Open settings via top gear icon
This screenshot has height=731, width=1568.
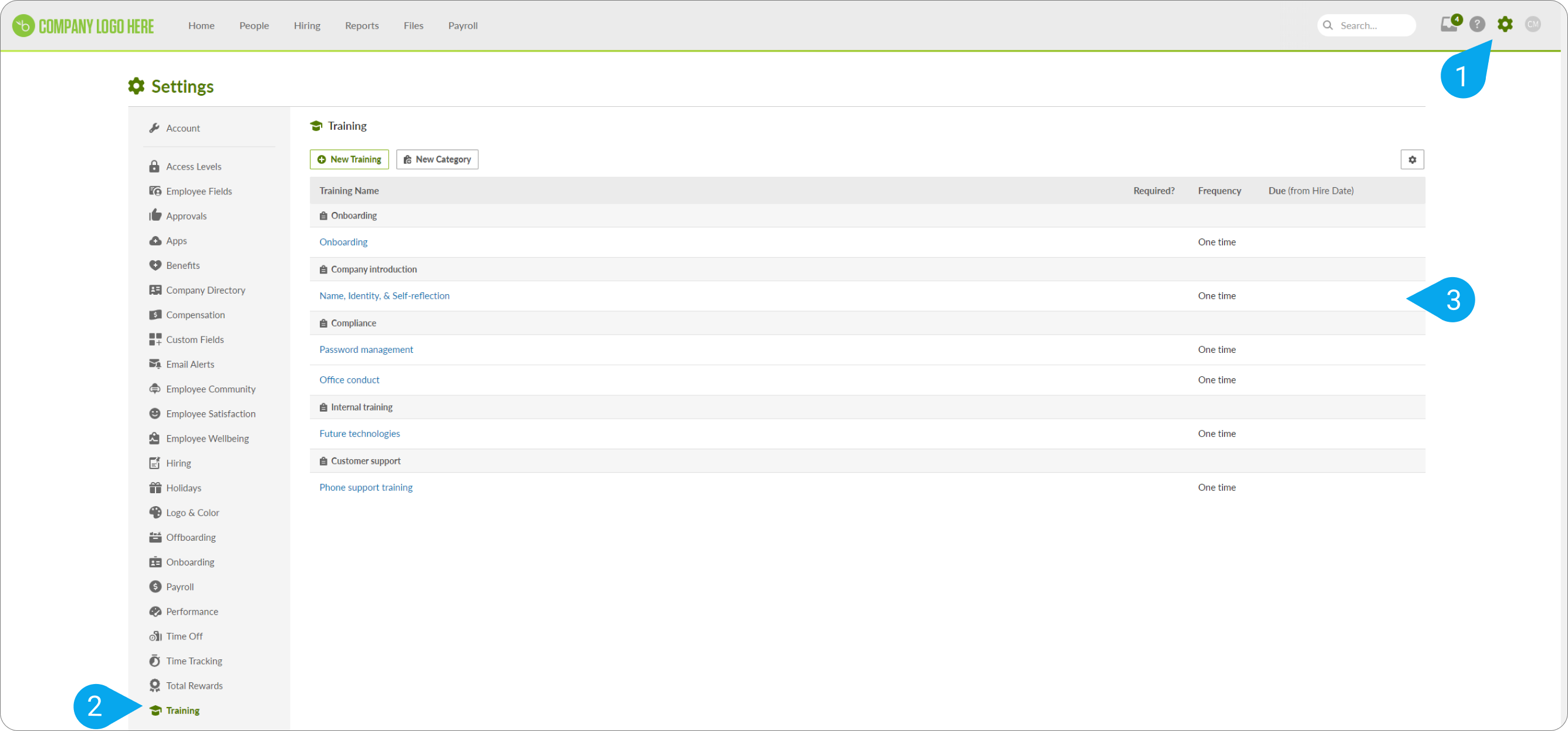point(1505,25)
